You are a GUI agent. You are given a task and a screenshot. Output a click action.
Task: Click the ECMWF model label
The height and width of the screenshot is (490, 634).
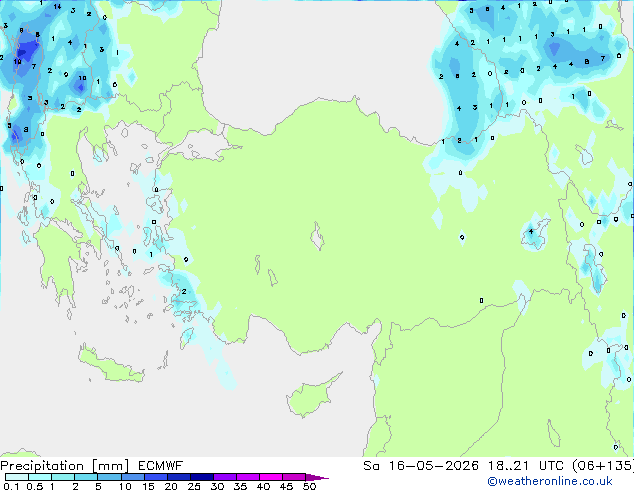(161, 466)
